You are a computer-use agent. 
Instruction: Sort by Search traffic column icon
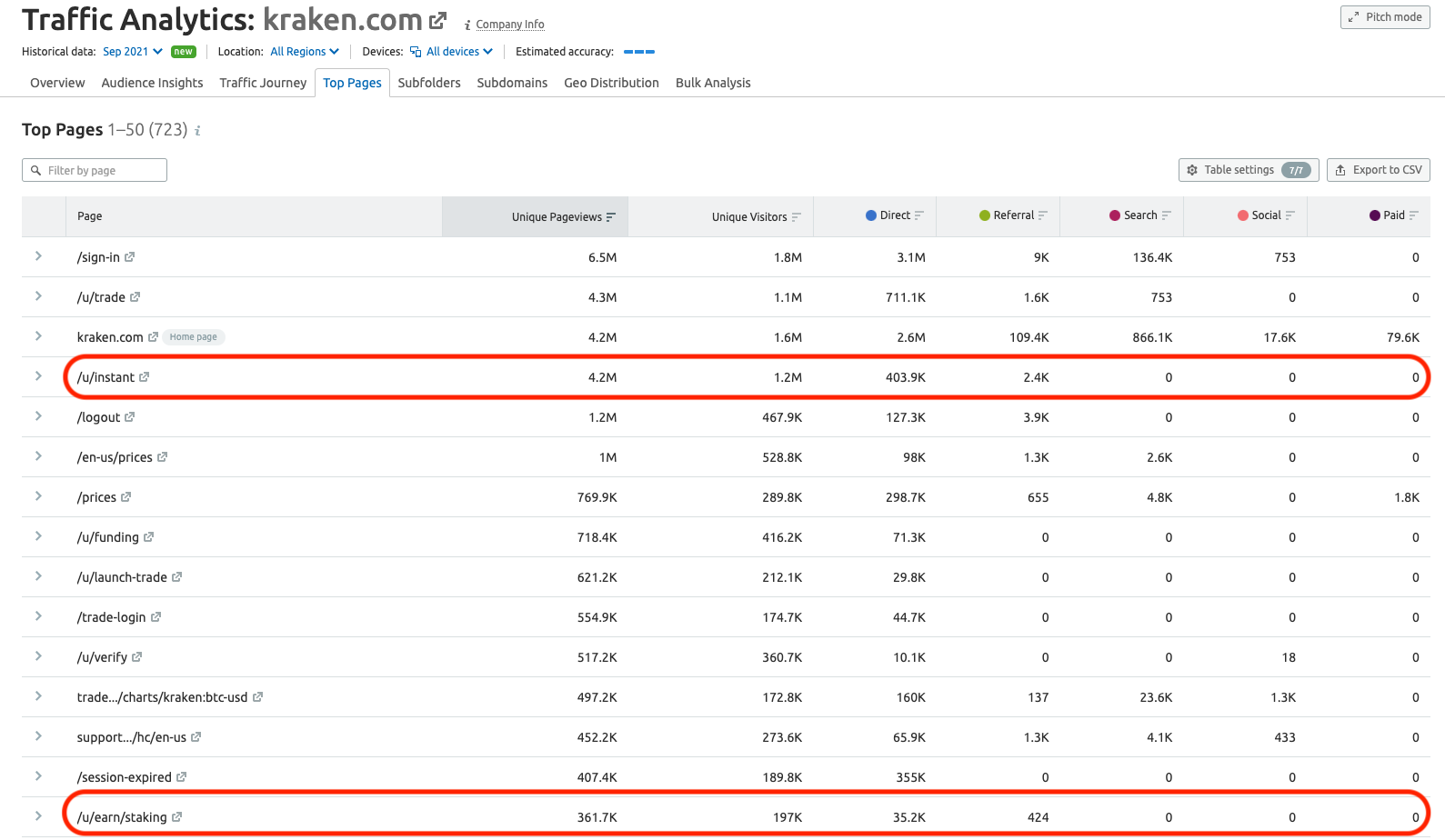1167,215
